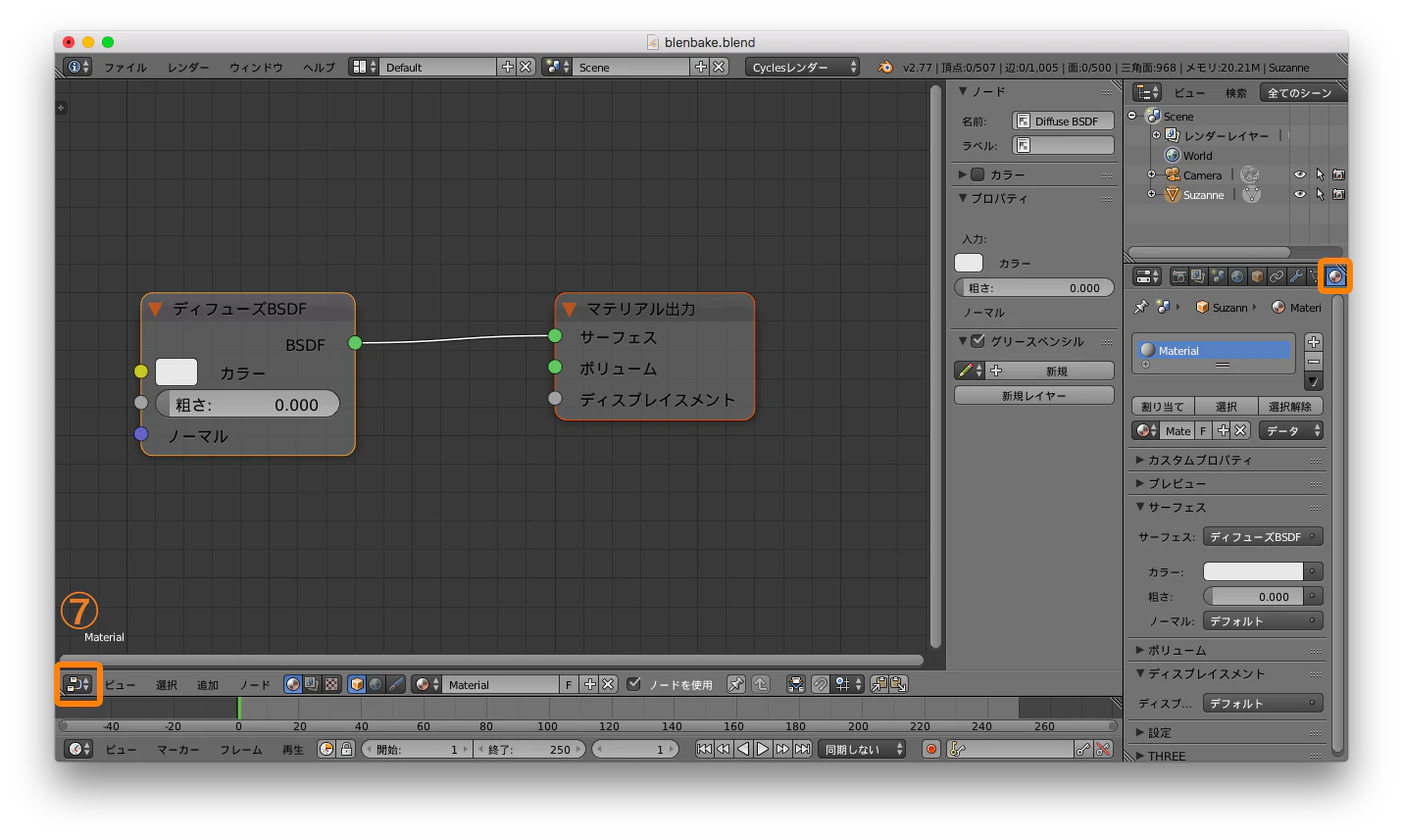
Task: Toggle the snap magnet icon in node editor
Action: 821,684
